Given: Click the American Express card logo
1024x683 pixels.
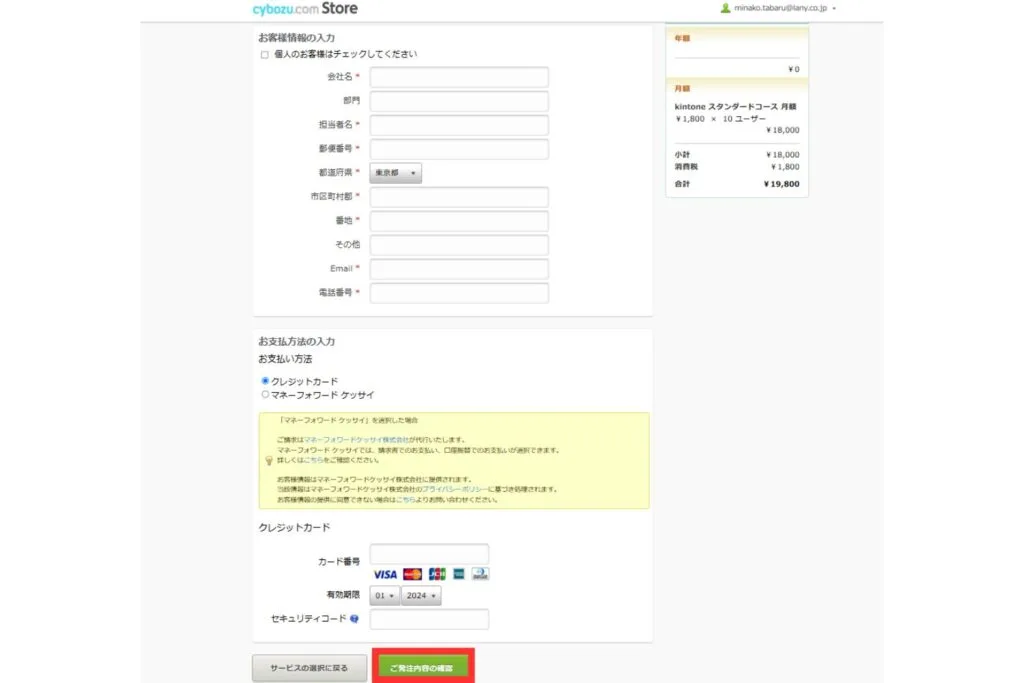Looking at the screenshot, I should pyautogui.click(x=458, y=574).
